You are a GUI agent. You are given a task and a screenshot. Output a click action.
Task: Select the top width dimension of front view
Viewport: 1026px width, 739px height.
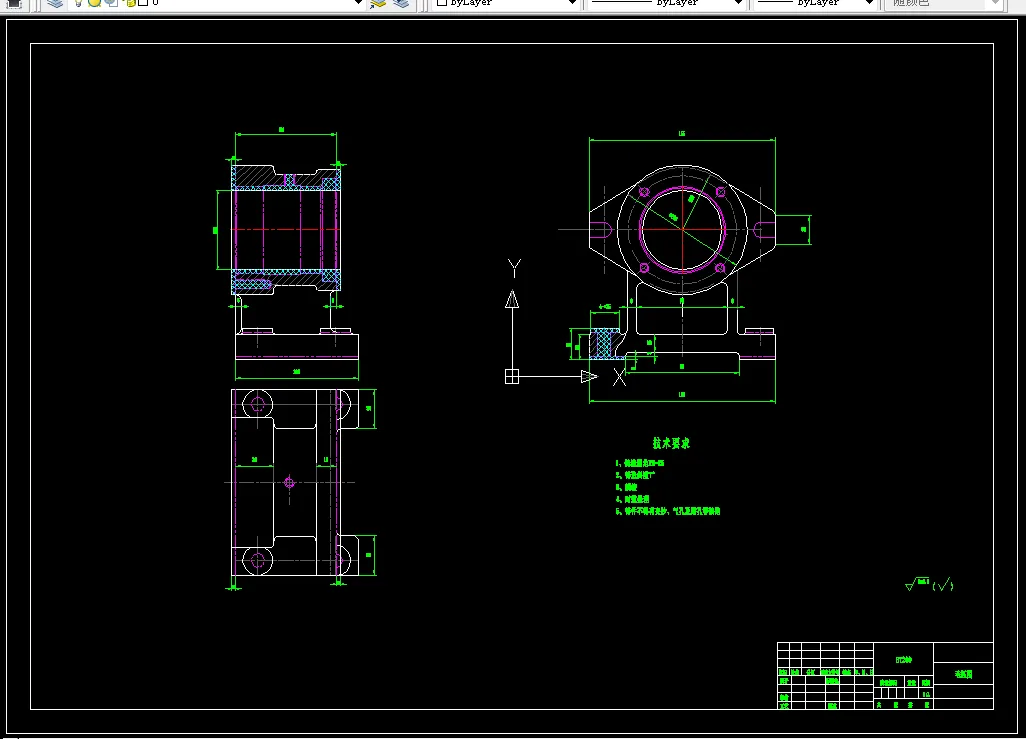coord(682,134)
